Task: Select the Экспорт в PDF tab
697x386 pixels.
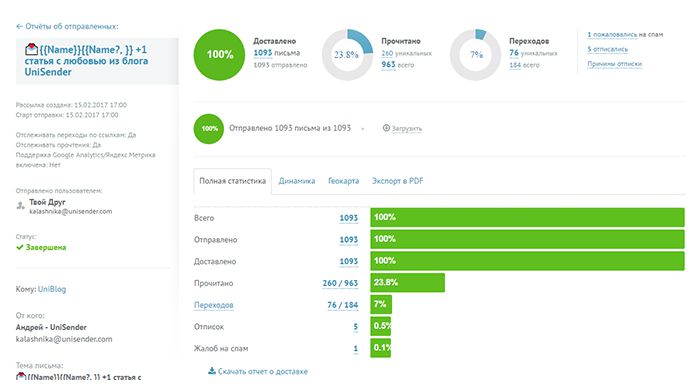Action: (x=397, y=181)
